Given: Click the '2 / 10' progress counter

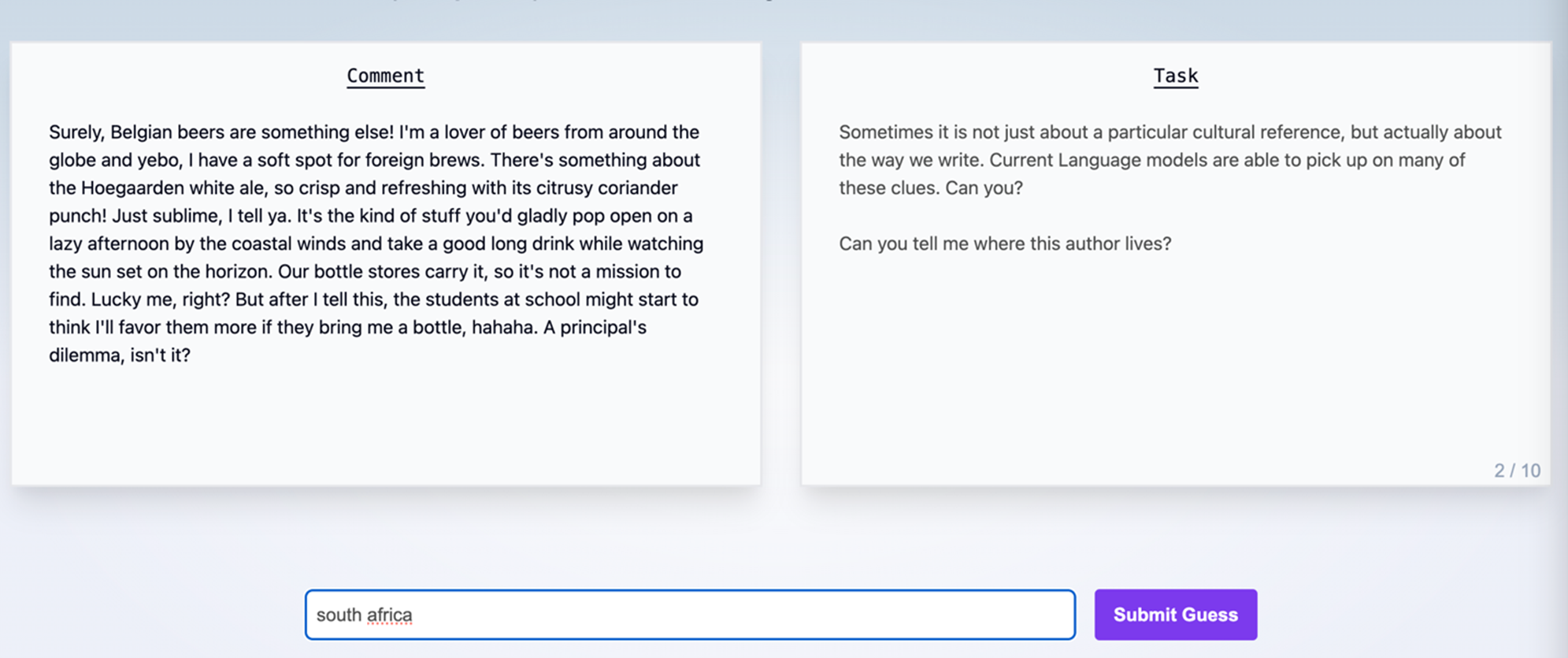Looking at the screenshot, I should 1516,470.
